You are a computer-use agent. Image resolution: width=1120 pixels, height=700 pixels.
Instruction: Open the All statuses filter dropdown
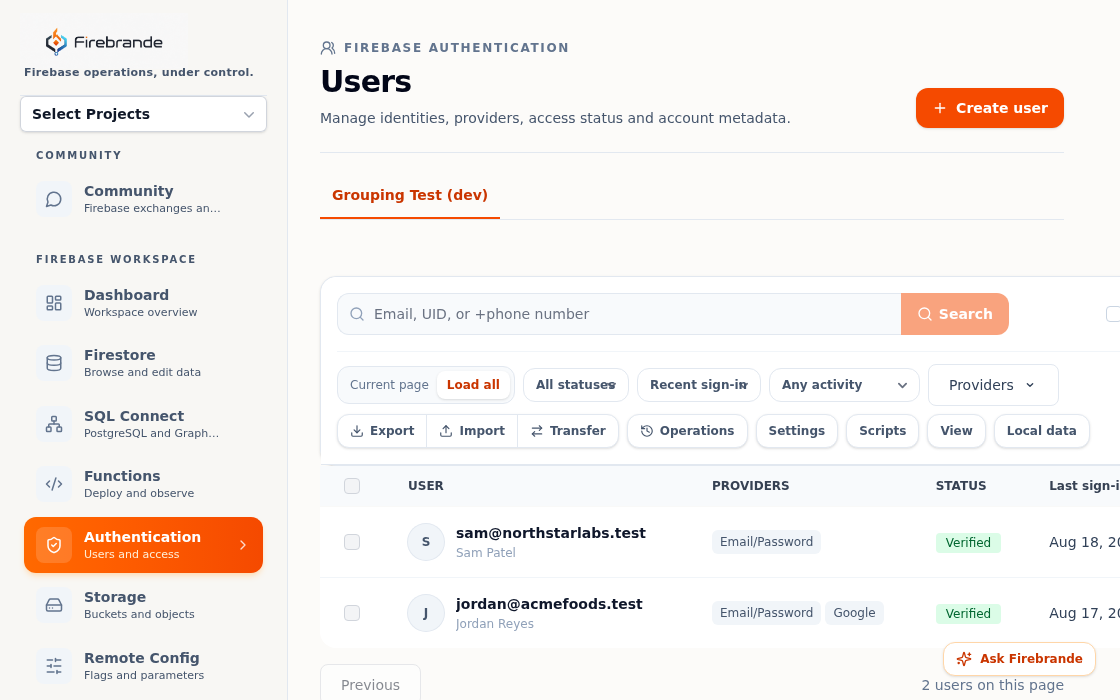[576, 385]
